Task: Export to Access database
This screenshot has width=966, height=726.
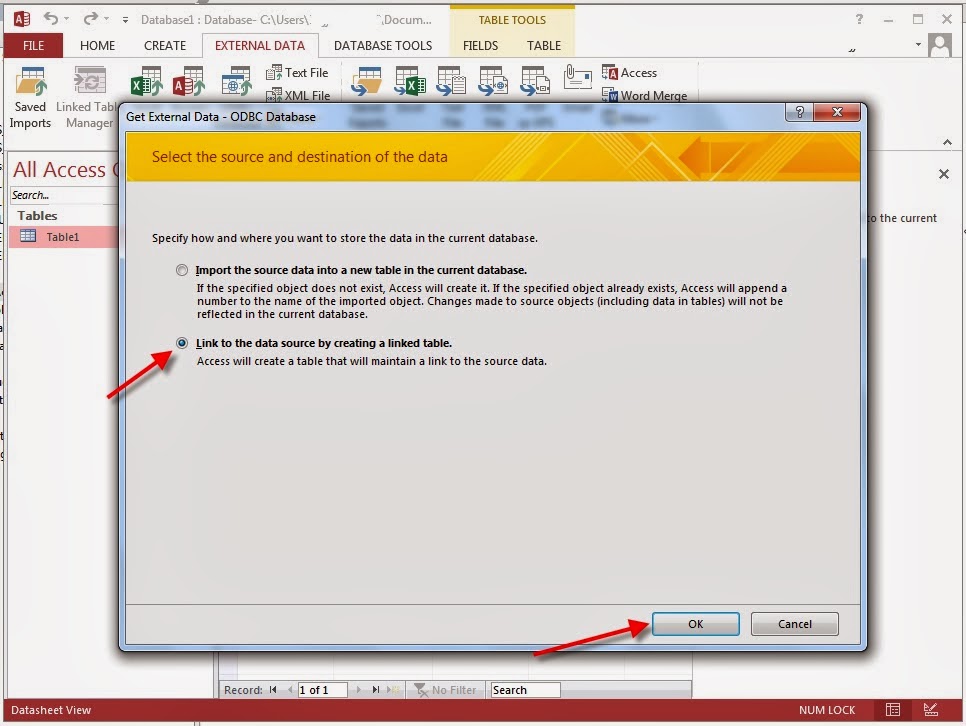Action: click(630, 73)
